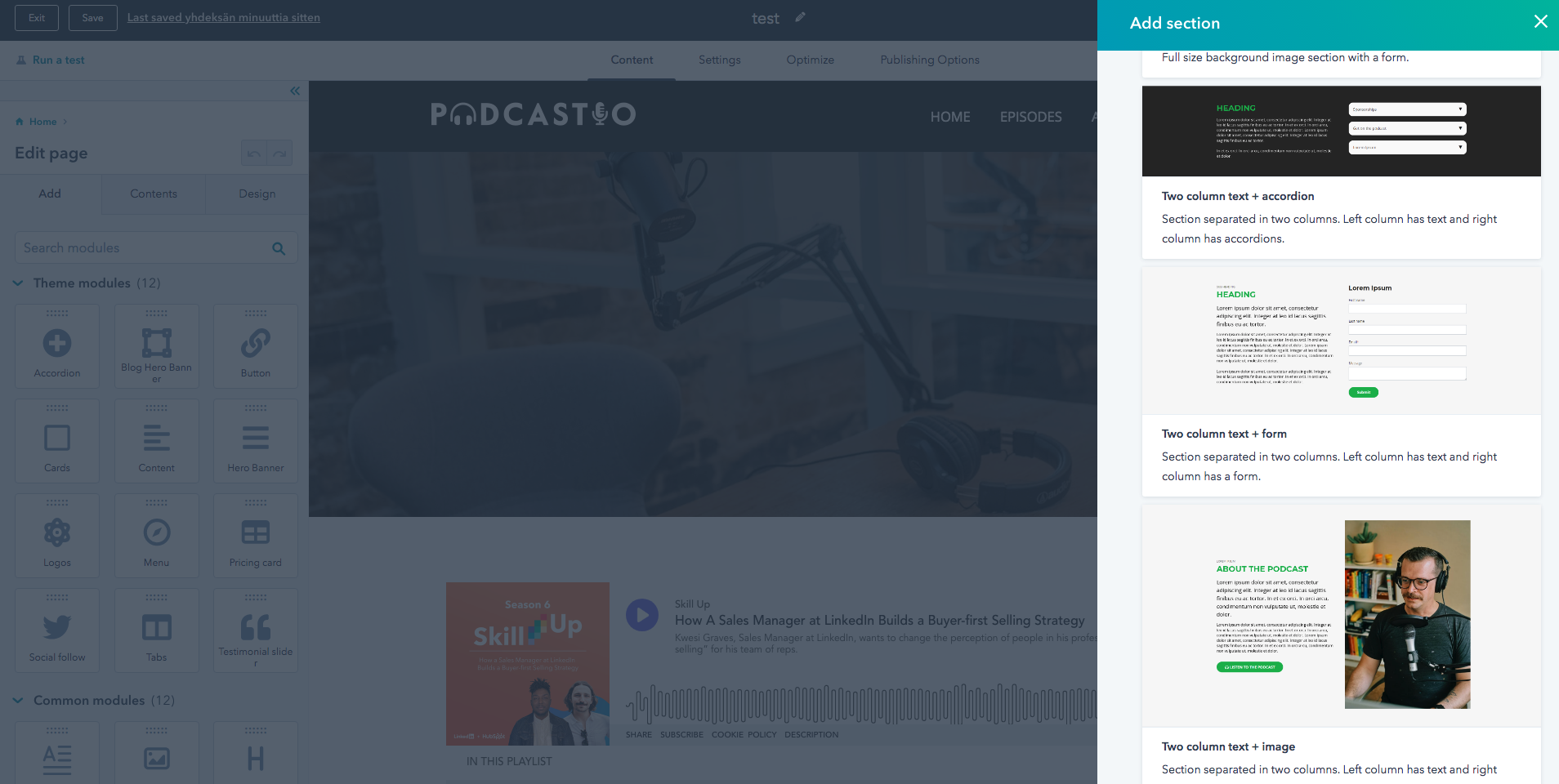
Task: Edit page name with pencil icon
Action: tap(800, 17)
